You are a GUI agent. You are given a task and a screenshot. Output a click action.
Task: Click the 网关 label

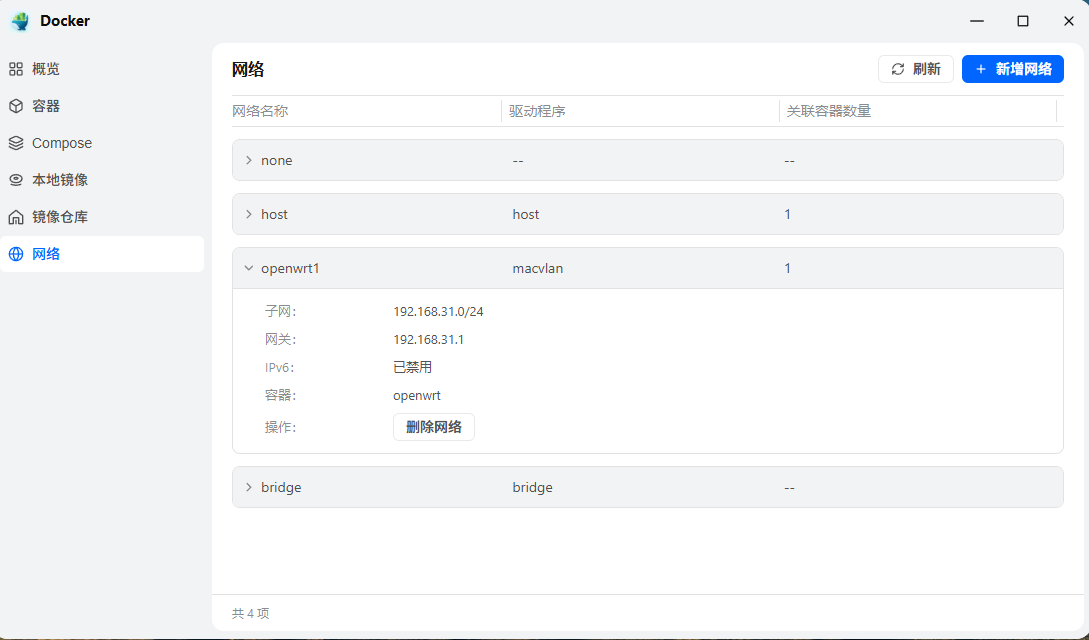[x=281, y=339]
